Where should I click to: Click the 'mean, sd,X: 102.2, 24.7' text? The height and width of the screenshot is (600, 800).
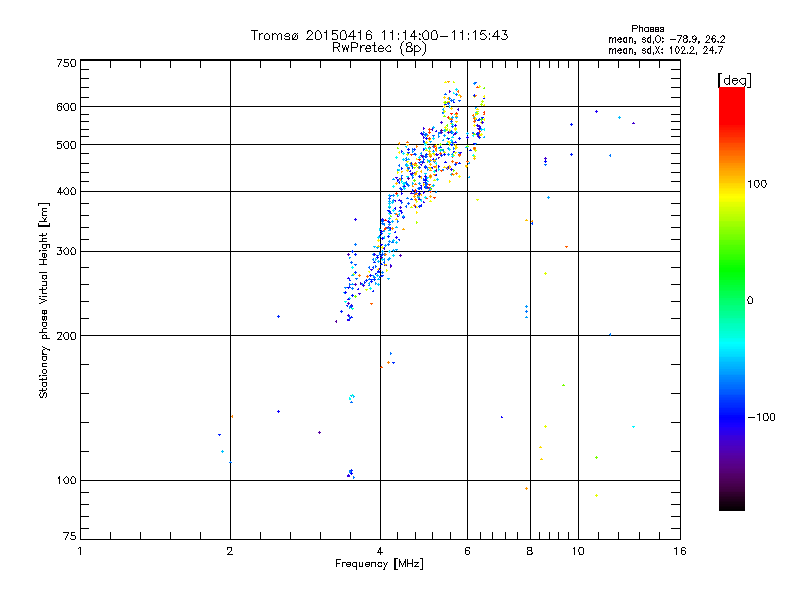pos(665,51)
